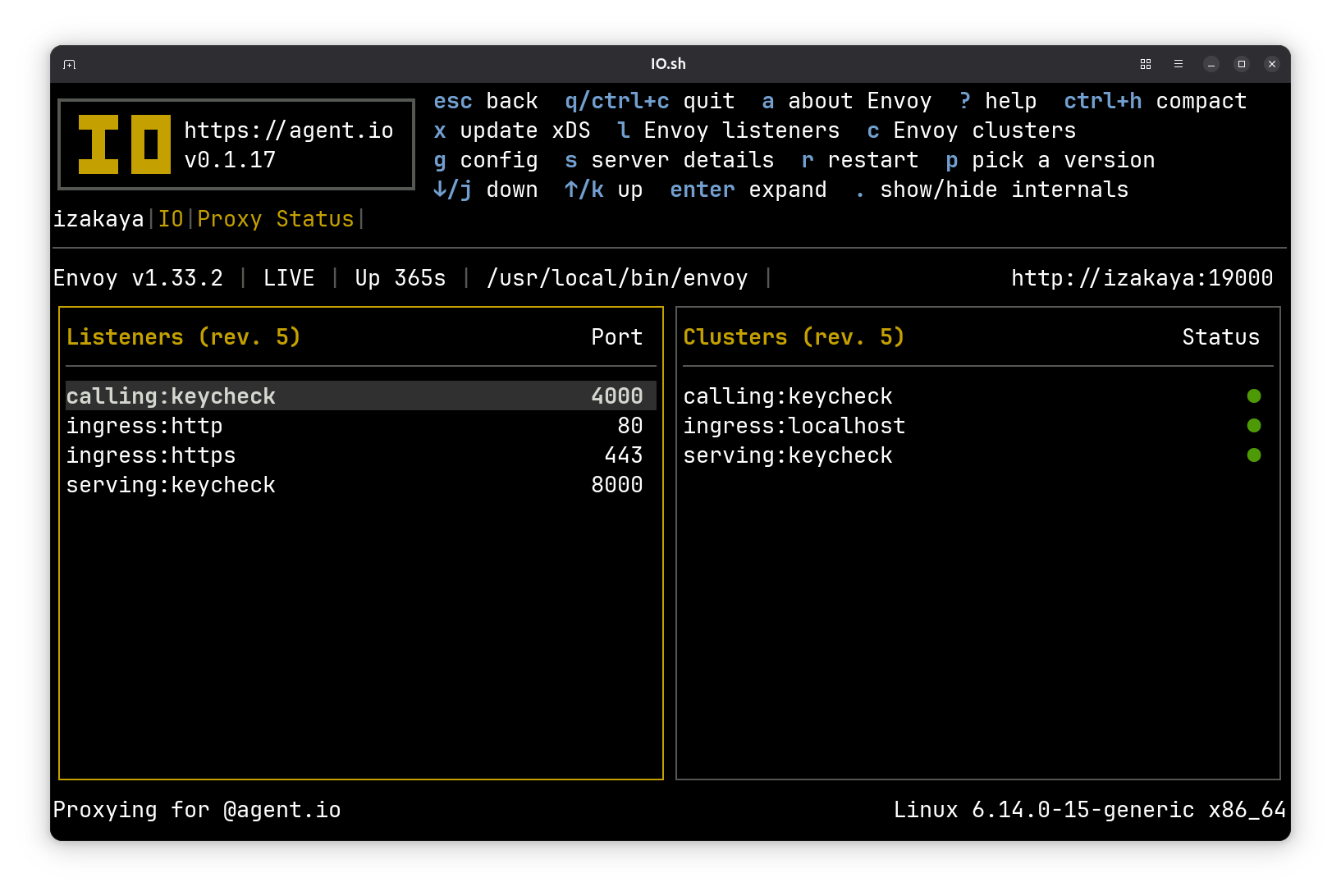Select the ingress:localhost cluster row
This screenshot has width=1341, height=896.
[x=978, y=425]
